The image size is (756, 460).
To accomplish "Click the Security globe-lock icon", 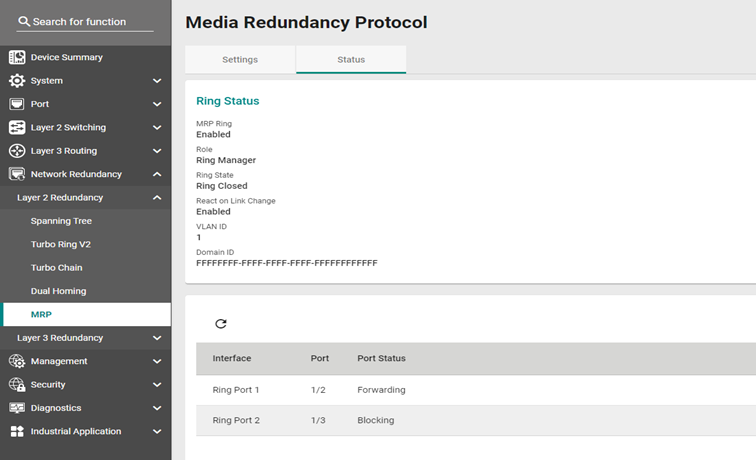I will point(17,385).
